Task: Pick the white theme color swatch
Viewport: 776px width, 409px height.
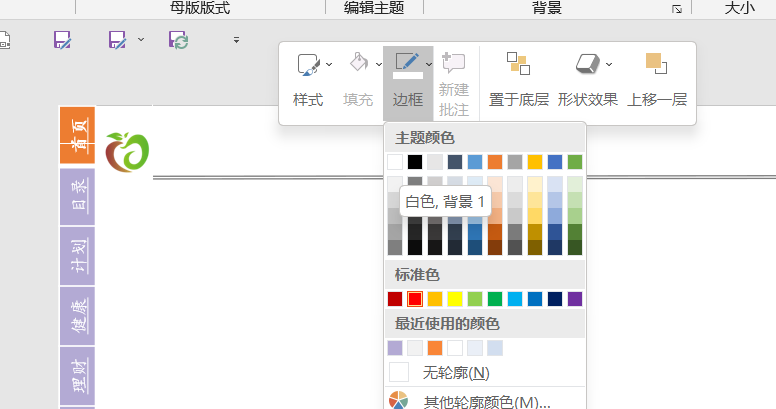Action: (395, 162)
